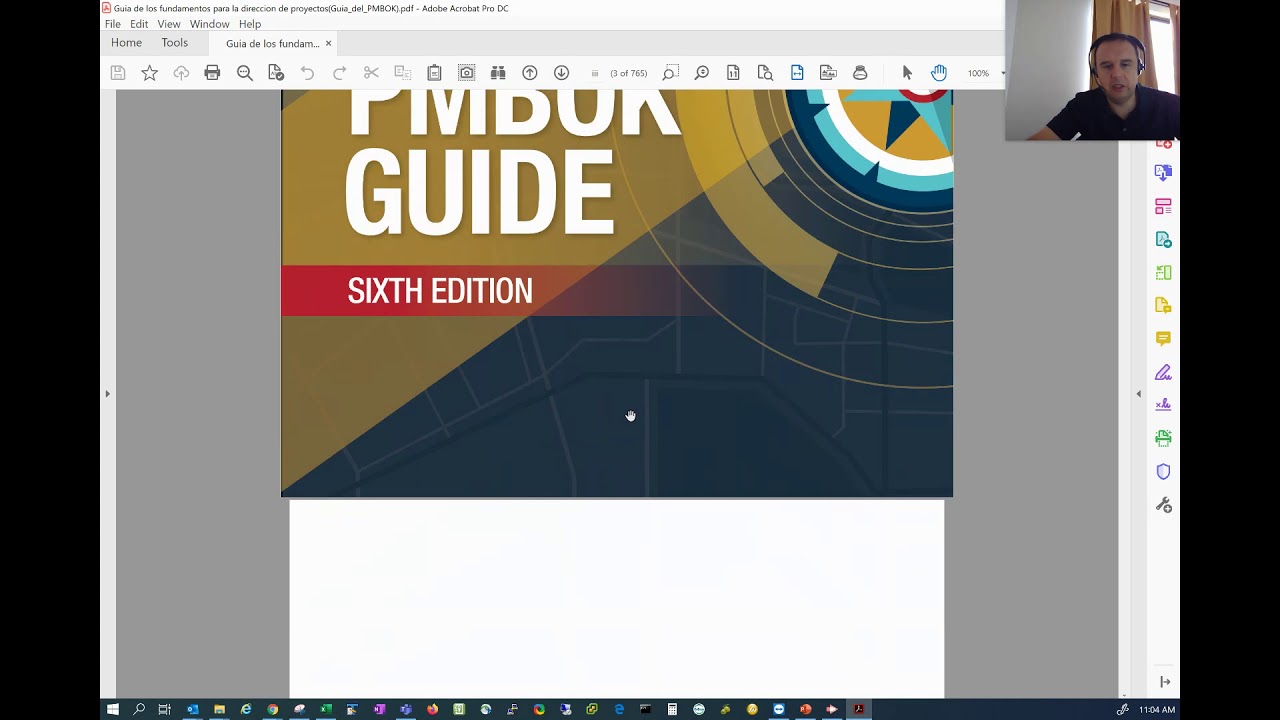The height and width of the screenshot is (720, 1280).
Task: Open the Help menu
Action: tap(250, 24)
